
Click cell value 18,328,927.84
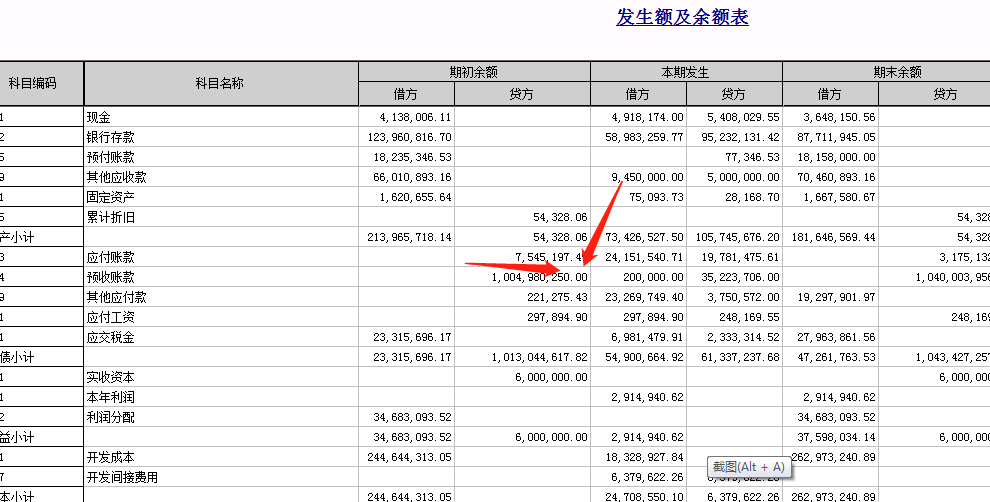pyautogui.click(x=645, y=457)
